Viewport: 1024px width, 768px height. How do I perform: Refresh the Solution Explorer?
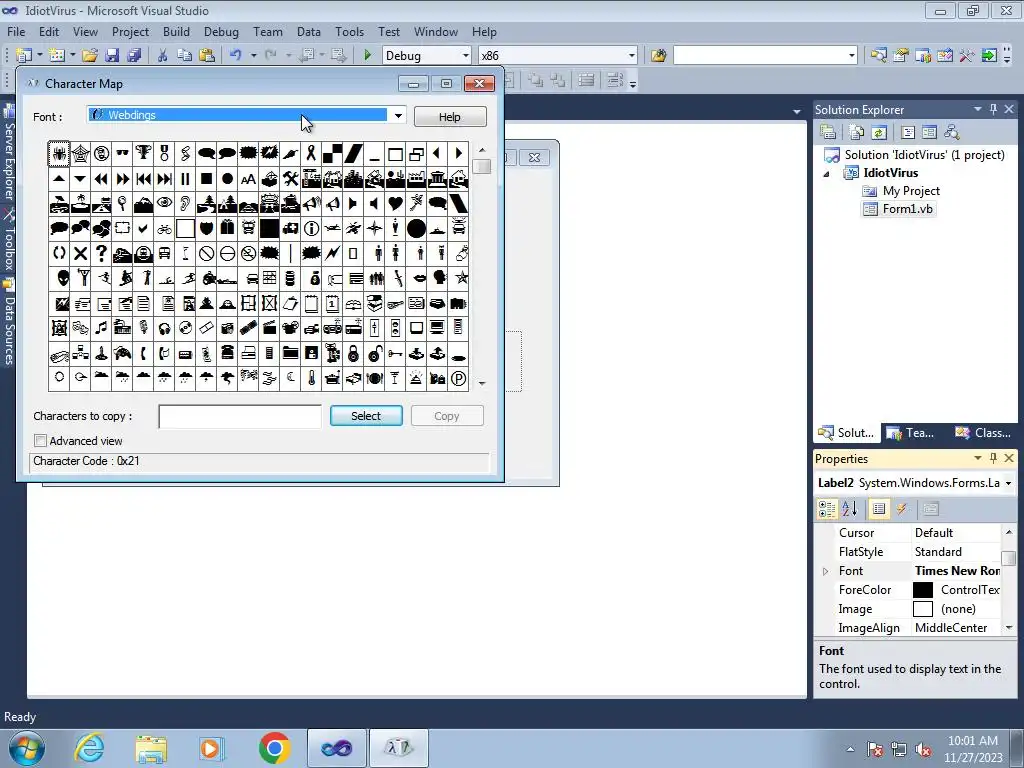tap(879, 133)
